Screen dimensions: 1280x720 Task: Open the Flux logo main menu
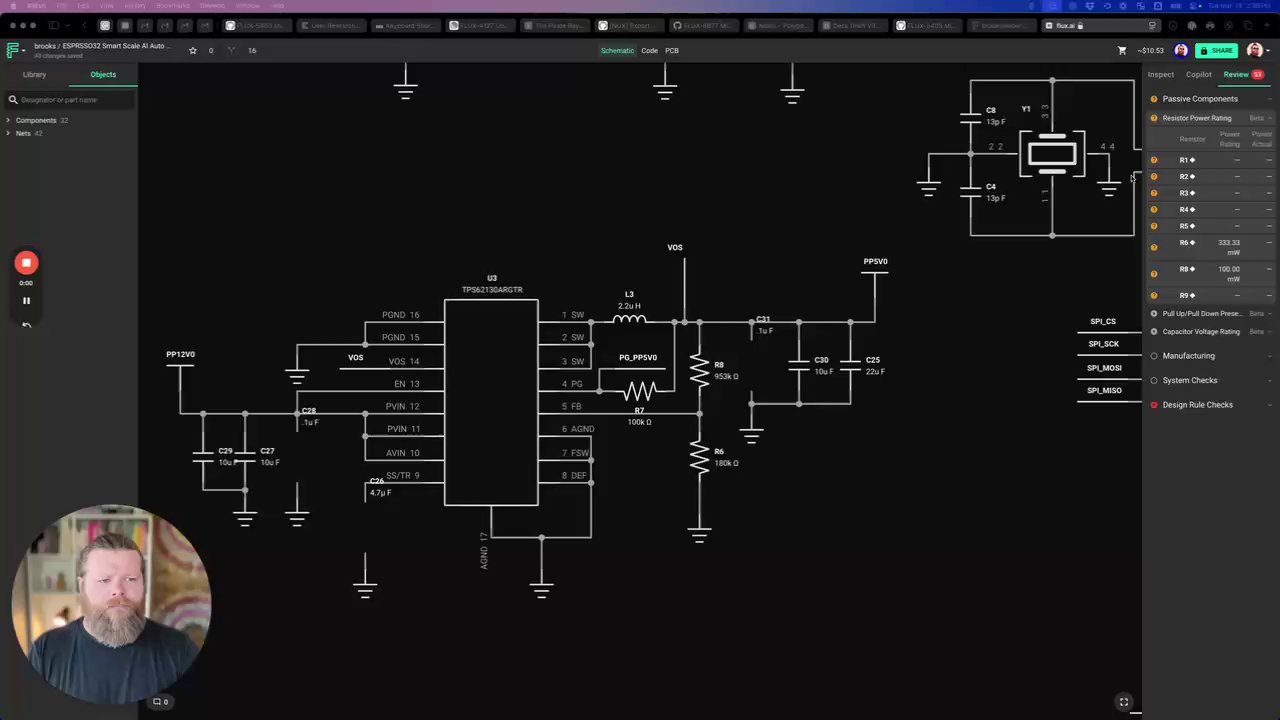pos(14,50)
